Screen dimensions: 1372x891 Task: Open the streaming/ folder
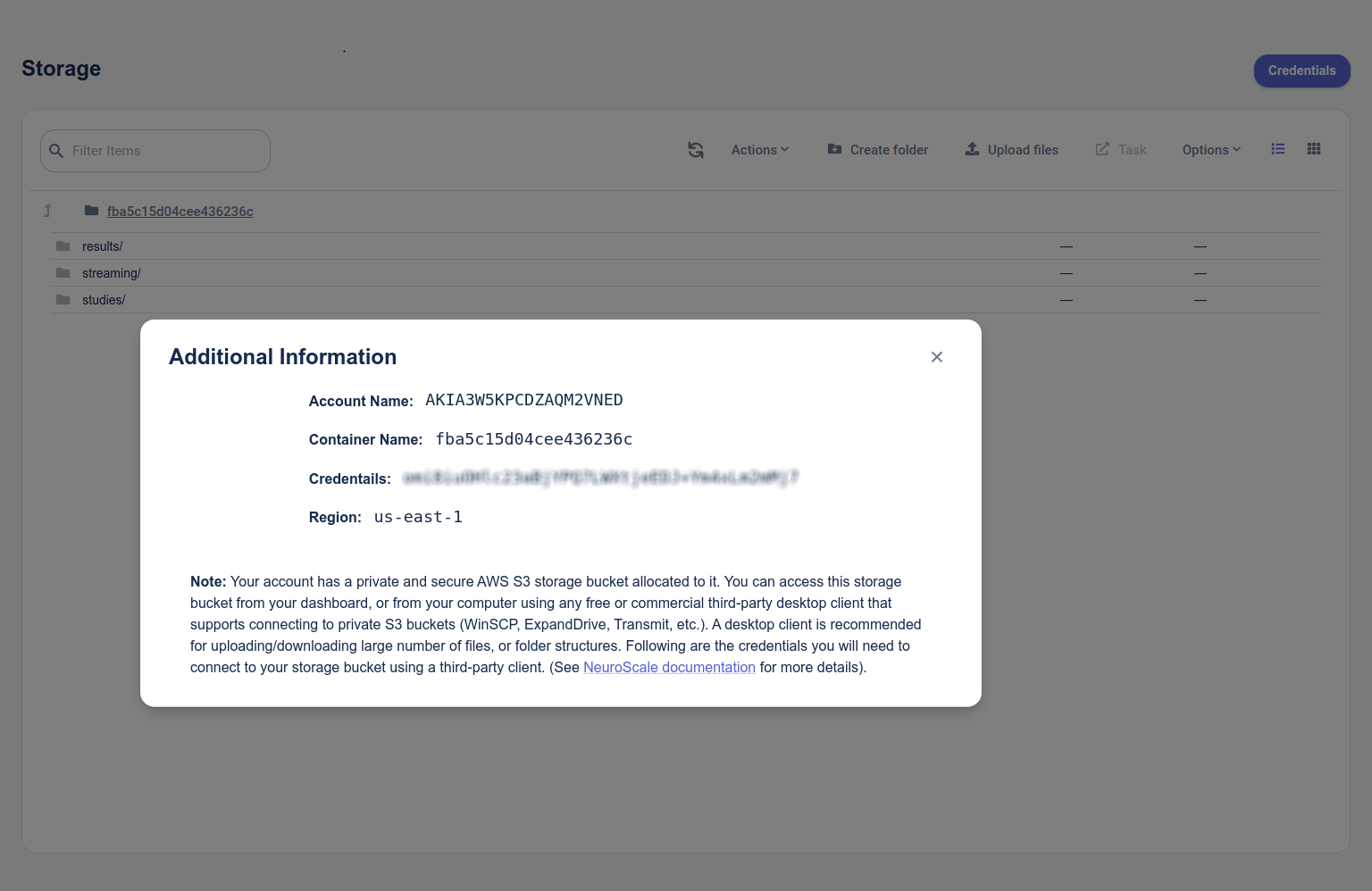click(112, 273)
